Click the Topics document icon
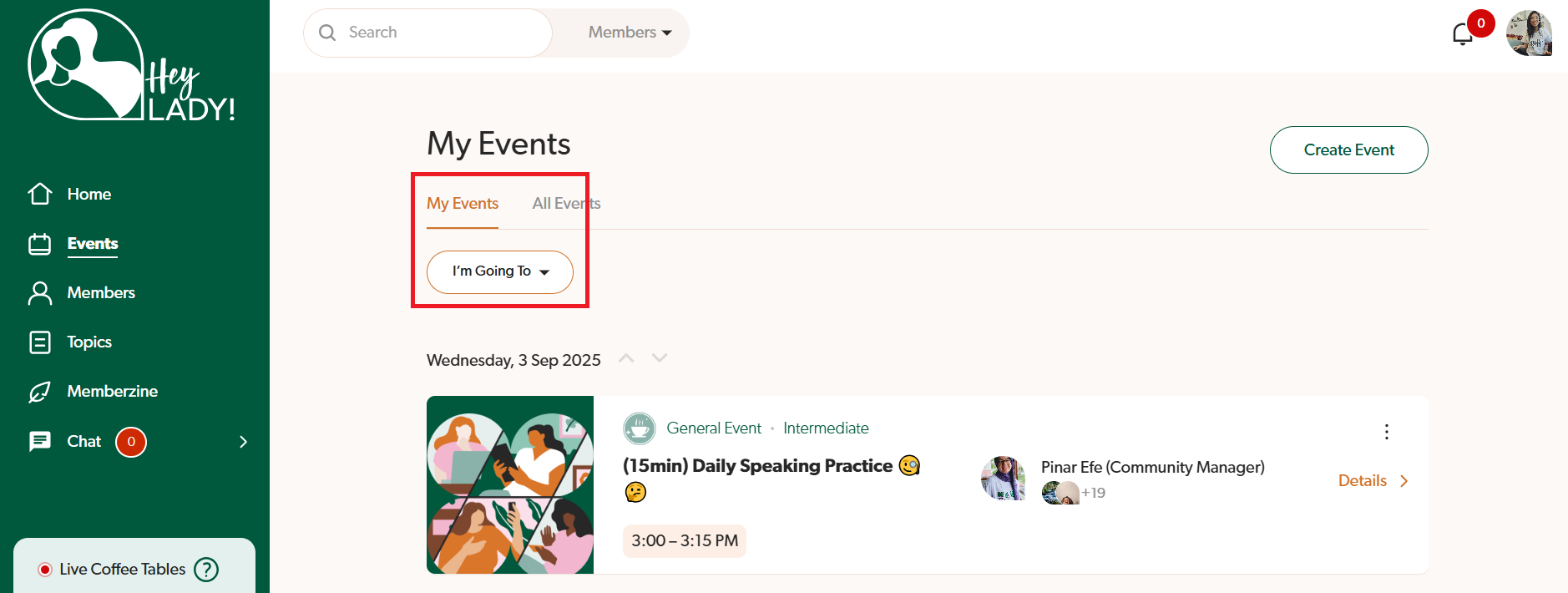 coord(40,342)
